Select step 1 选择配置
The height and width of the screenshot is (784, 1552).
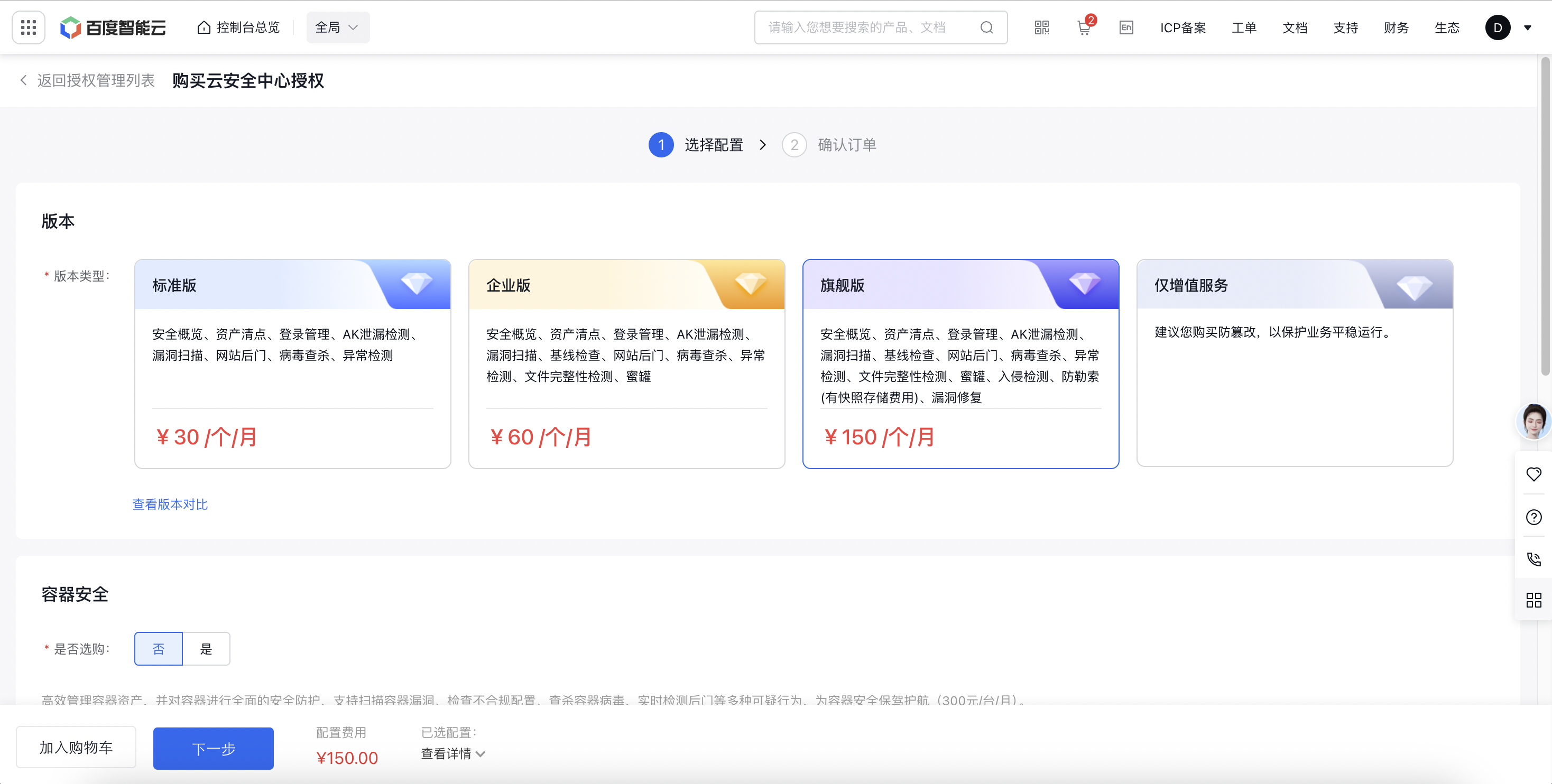pos(697,145)
